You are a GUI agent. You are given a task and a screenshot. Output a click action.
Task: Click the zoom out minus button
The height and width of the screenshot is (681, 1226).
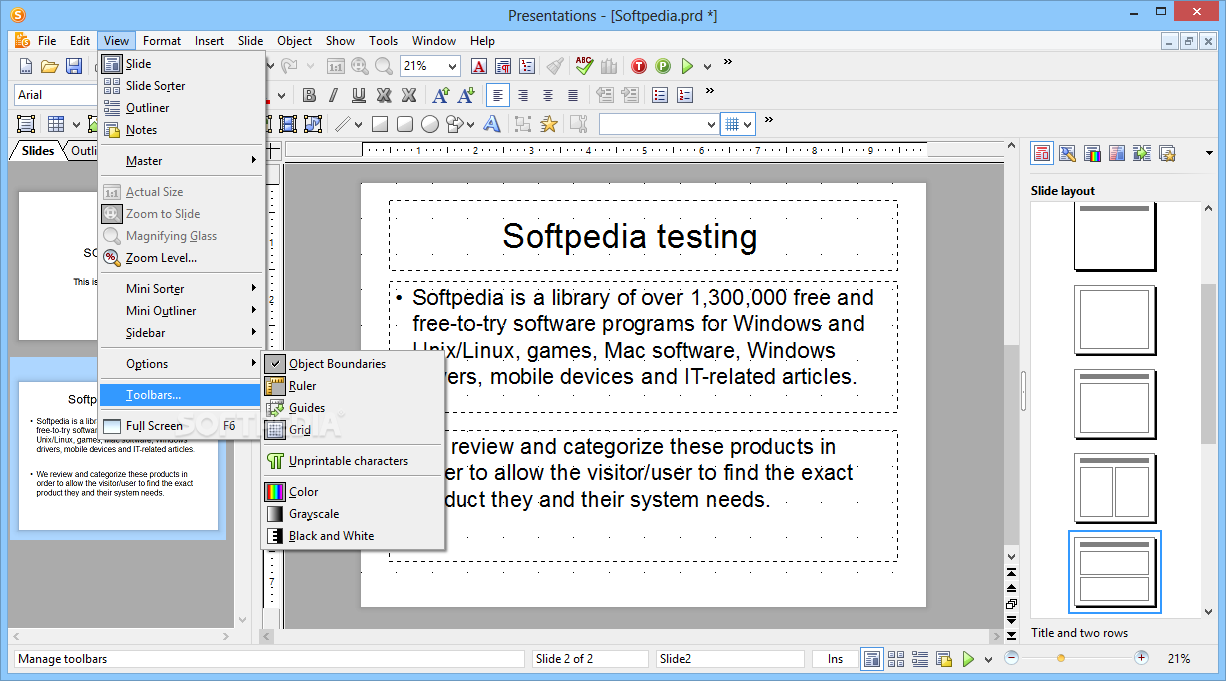click(x=1012, y=658)
